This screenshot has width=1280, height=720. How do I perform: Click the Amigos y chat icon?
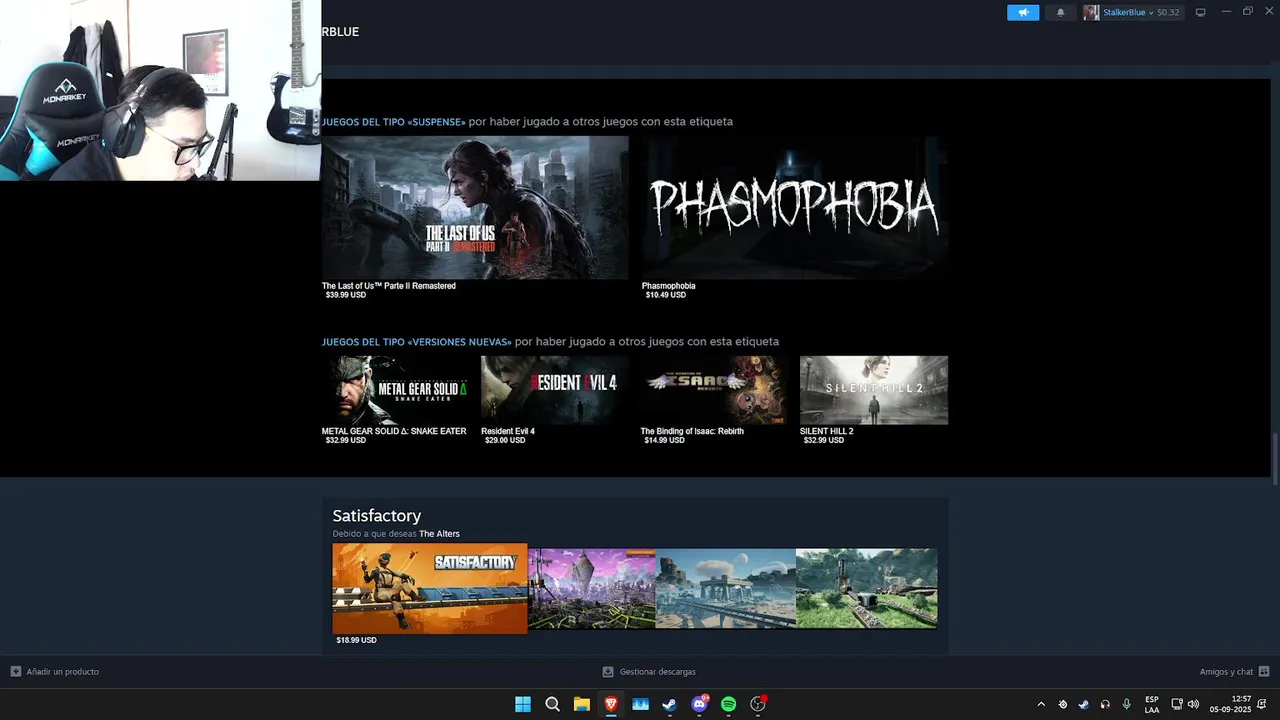[1264, 672]
